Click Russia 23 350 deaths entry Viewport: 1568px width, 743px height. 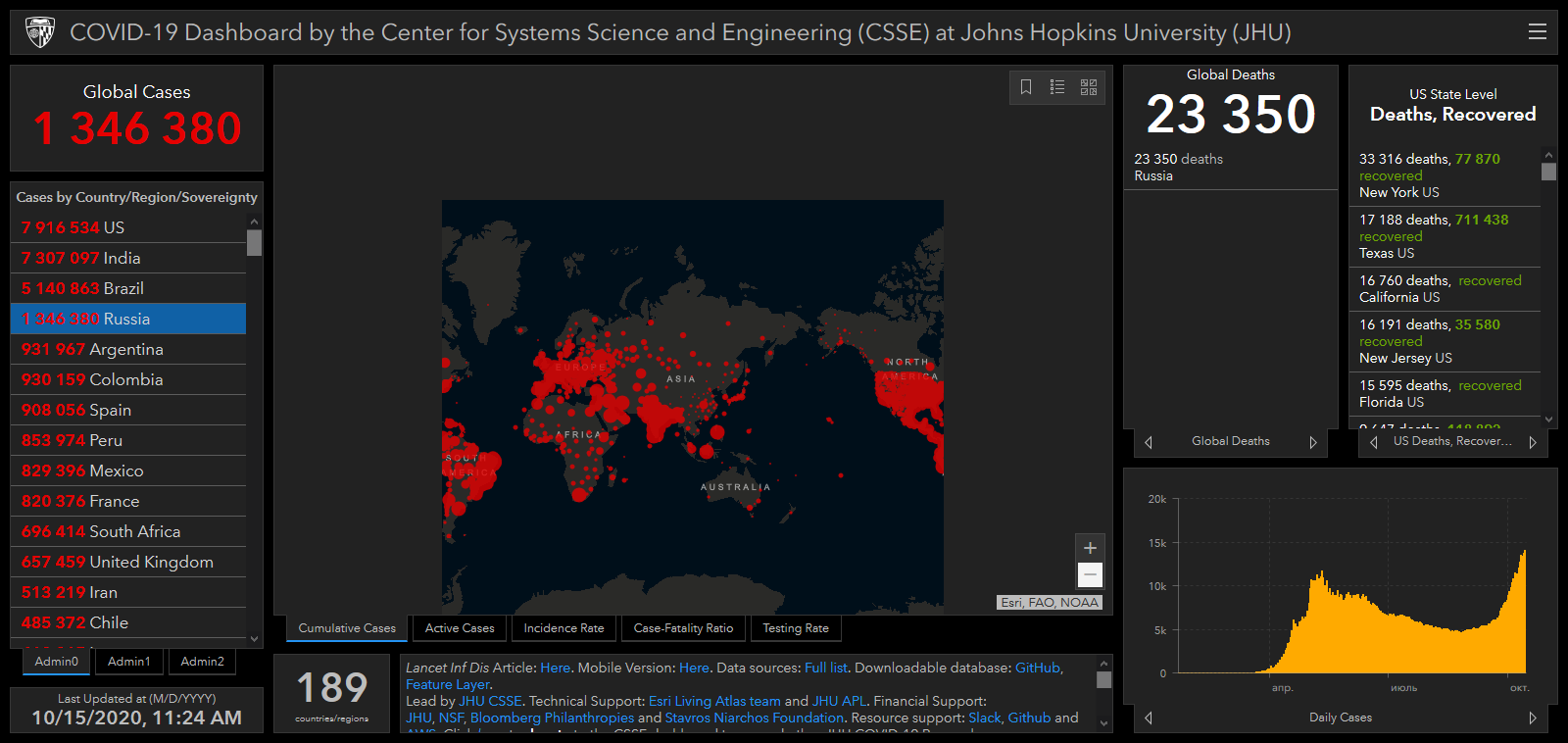[x=1231, y=168]
